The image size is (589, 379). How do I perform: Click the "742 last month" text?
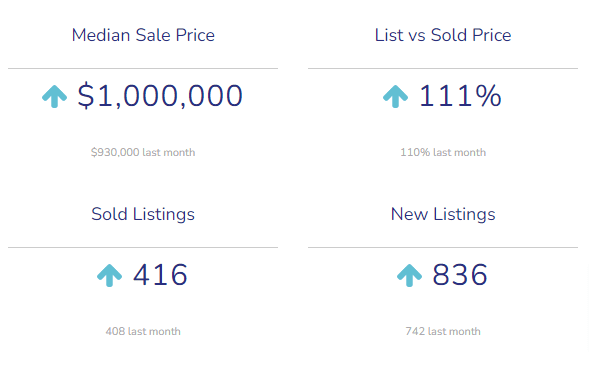[x=443, y=331]
